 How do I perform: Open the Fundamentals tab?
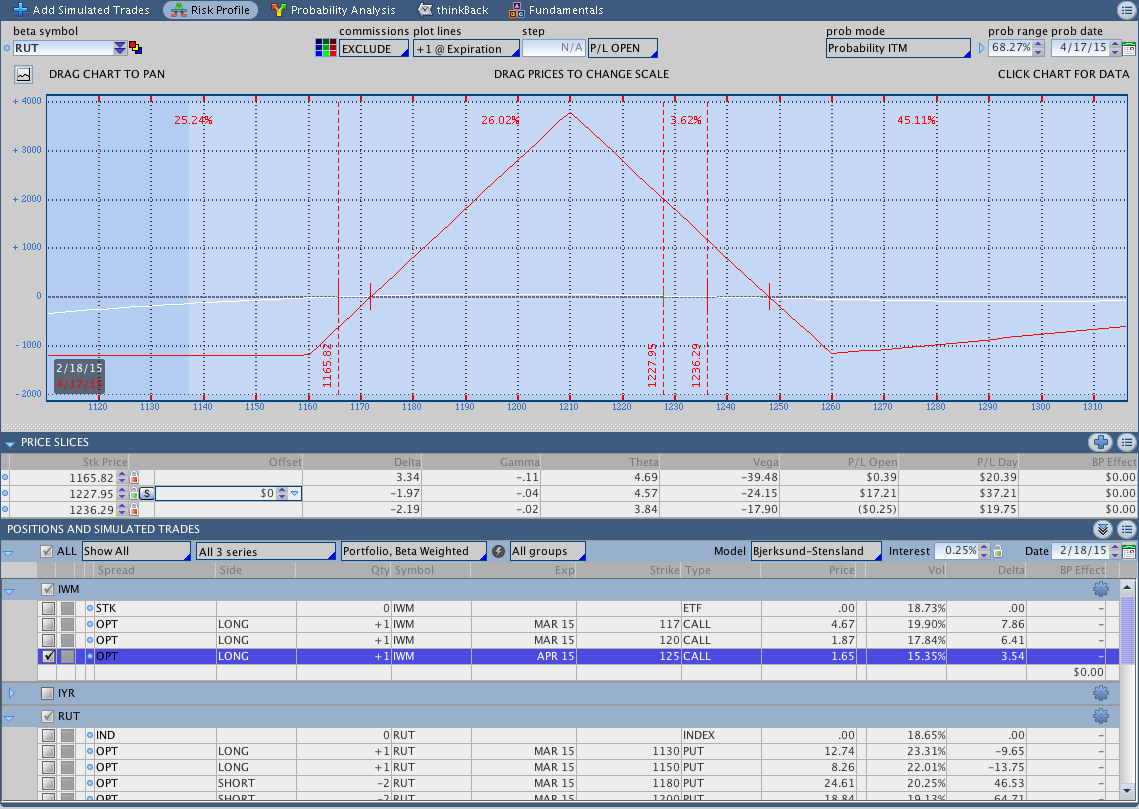point(556,10)
